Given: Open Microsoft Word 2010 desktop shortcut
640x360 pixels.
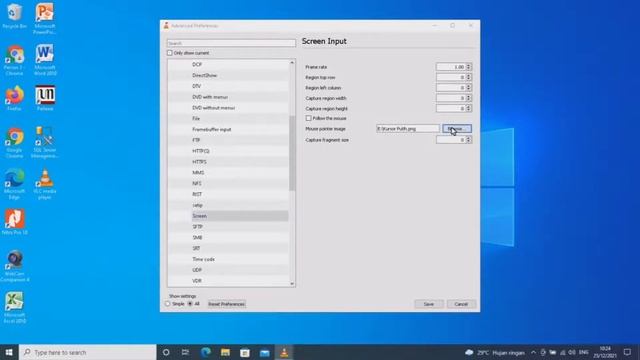Looking at the screenshot, I should 44,60.
